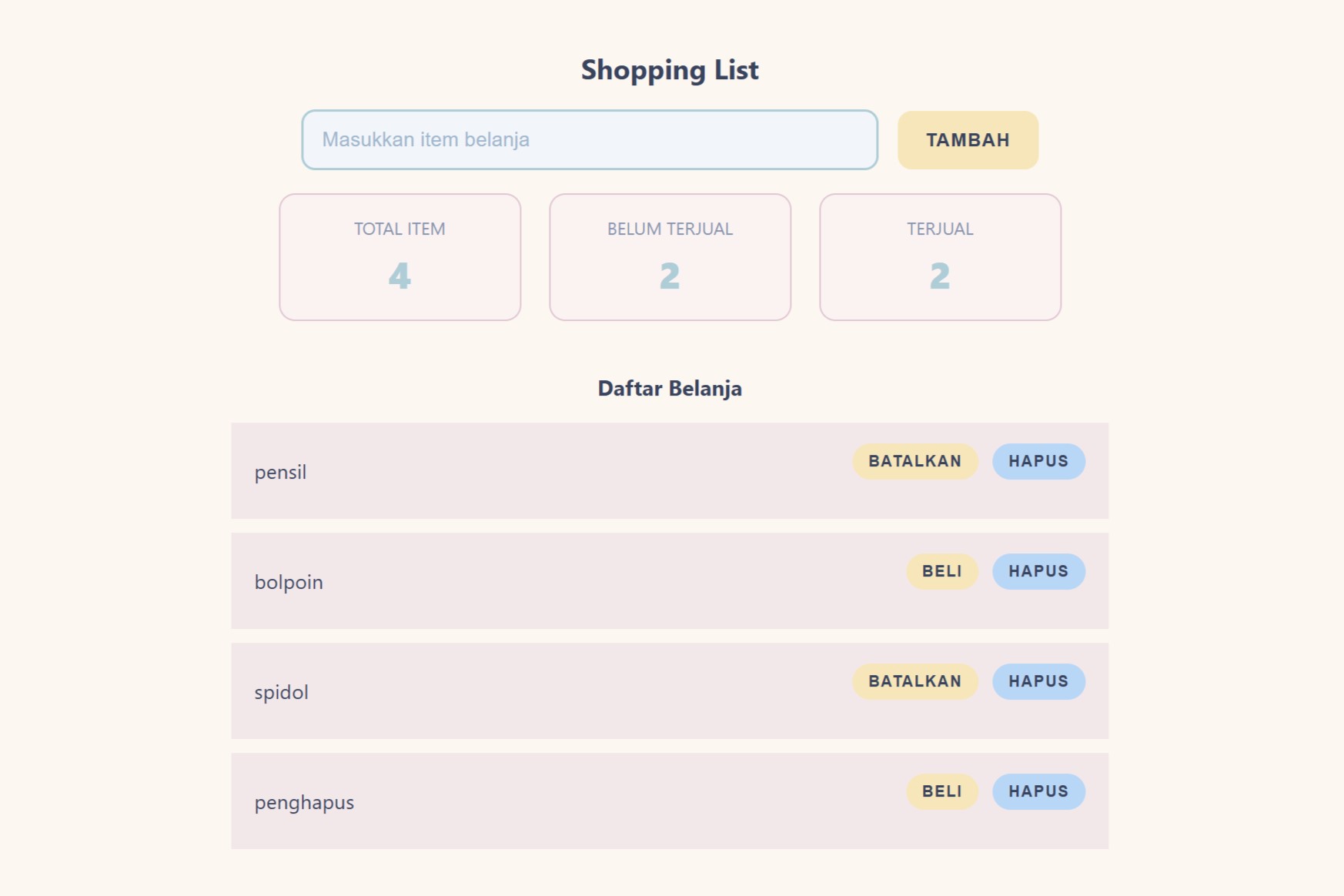Click HAPUS on the penghapus row
Viewport: 1344px width, 896px height.
tap(1038, 791)
